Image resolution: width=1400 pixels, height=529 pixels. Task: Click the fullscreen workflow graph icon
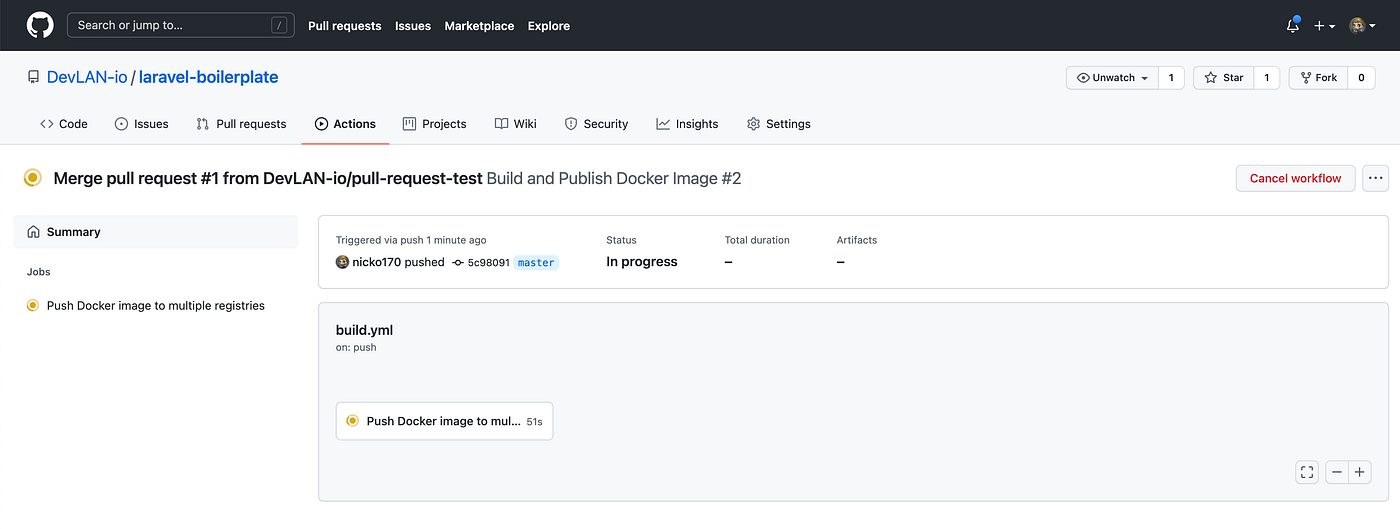tap(1306, 472)
